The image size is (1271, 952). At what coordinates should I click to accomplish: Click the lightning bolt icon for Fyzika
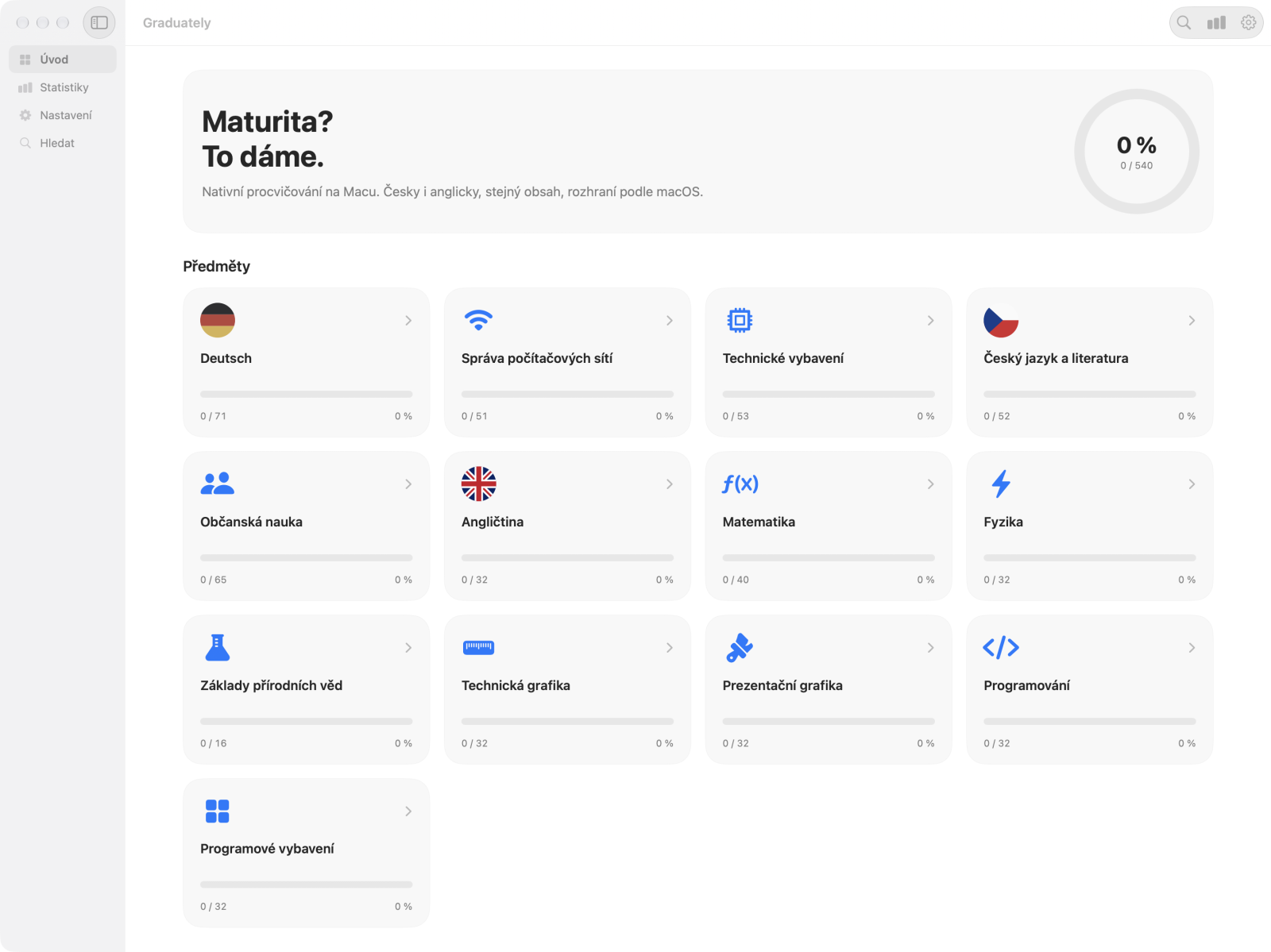[1001, 484]
